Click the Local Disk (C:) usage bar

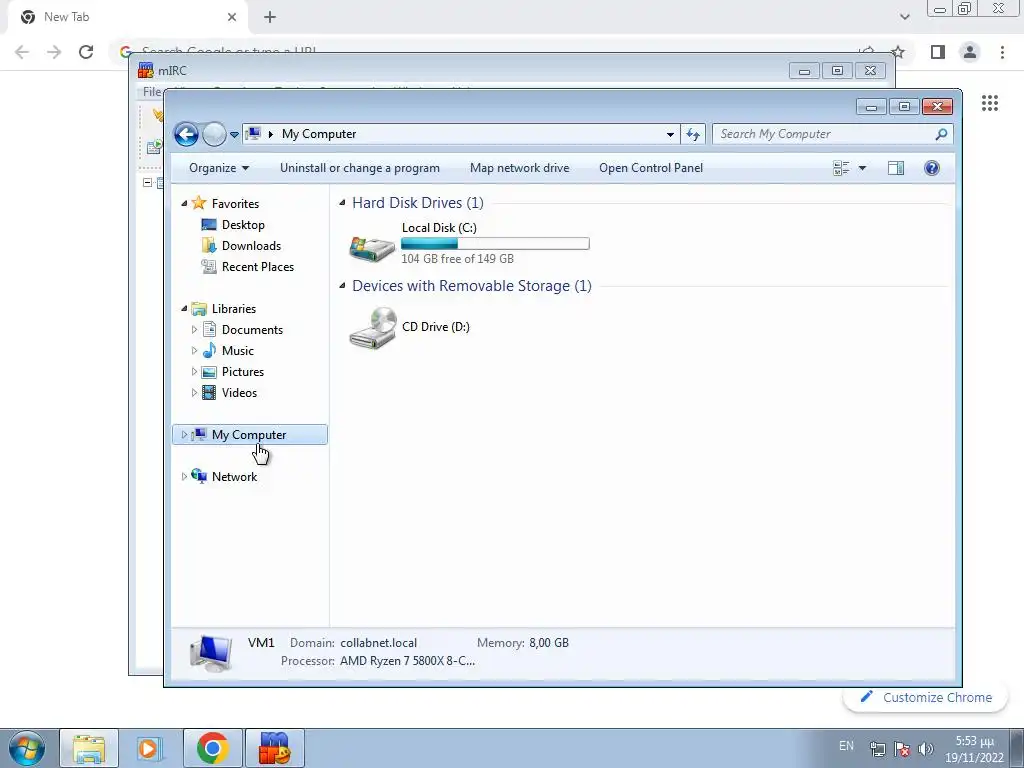click(495, 244)
